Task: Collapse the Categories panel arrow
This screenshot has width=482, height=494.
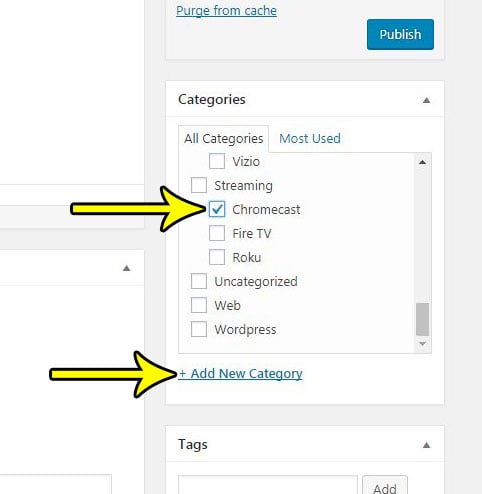Action: click(426, 100)
